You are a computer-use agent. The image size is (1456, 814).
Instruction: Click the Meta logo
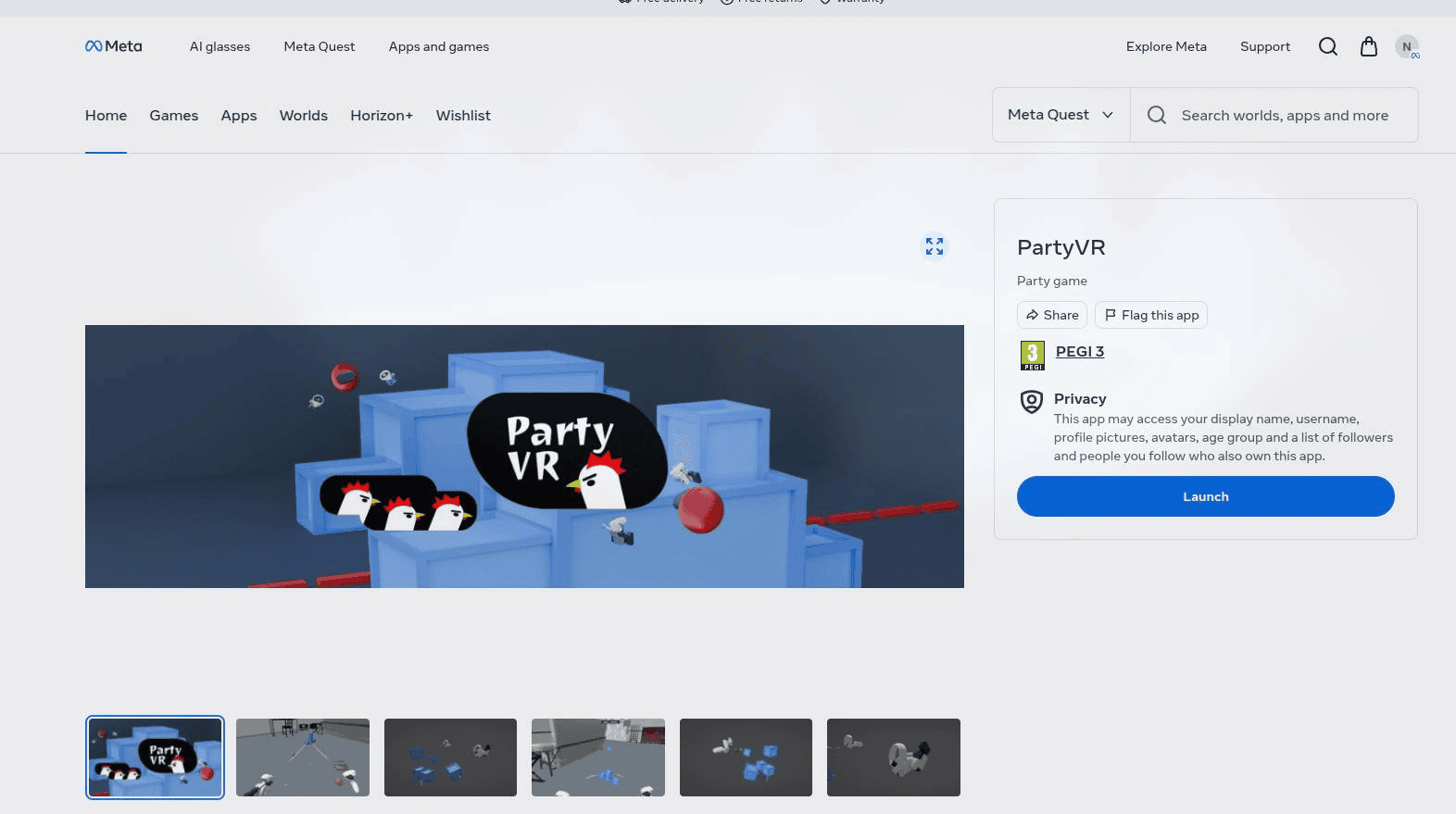tap(113, 46)
